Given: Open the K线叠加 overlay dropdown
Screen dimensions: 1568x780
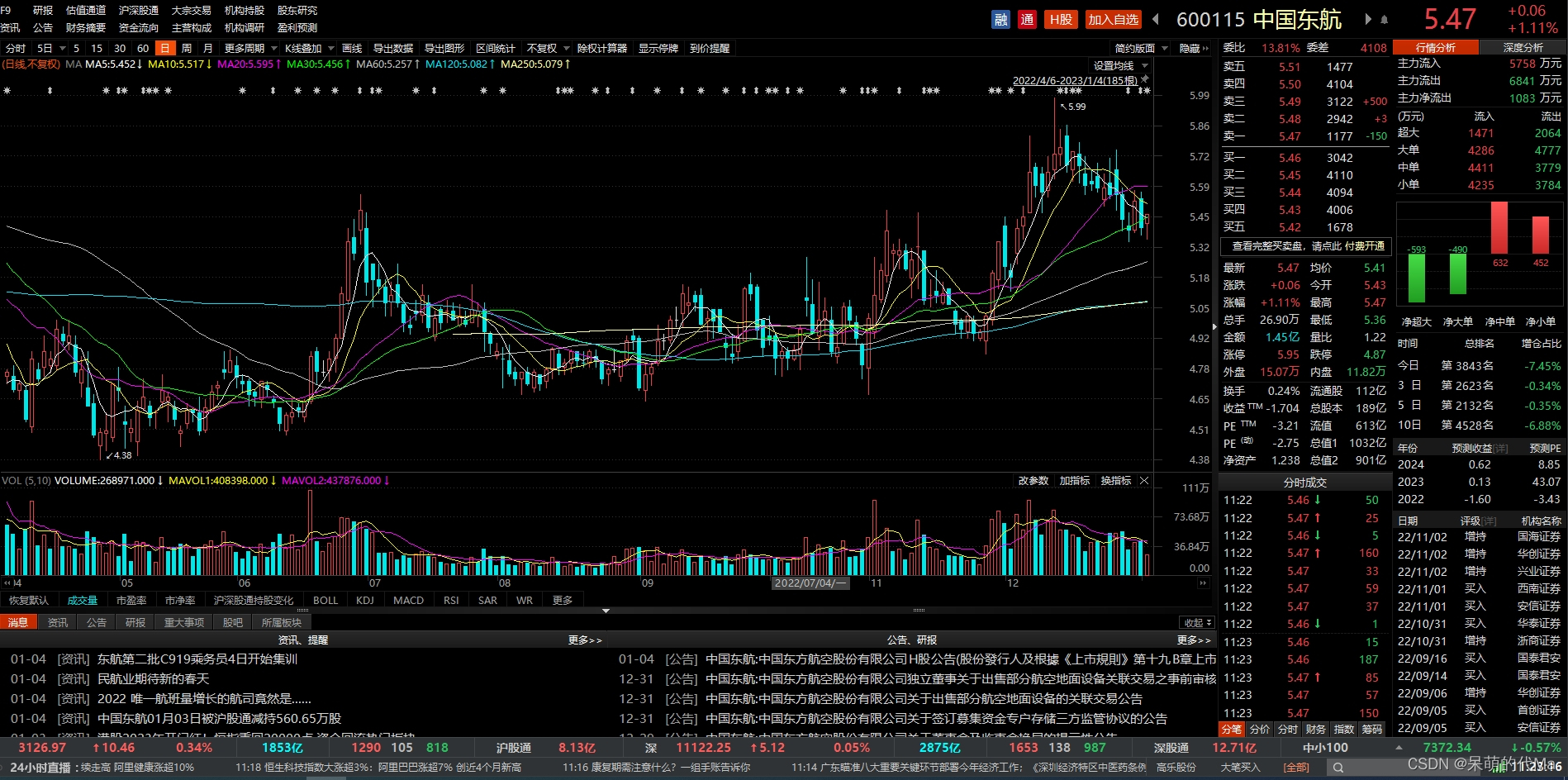Looking at the screenshot, I should click(309, 48).
